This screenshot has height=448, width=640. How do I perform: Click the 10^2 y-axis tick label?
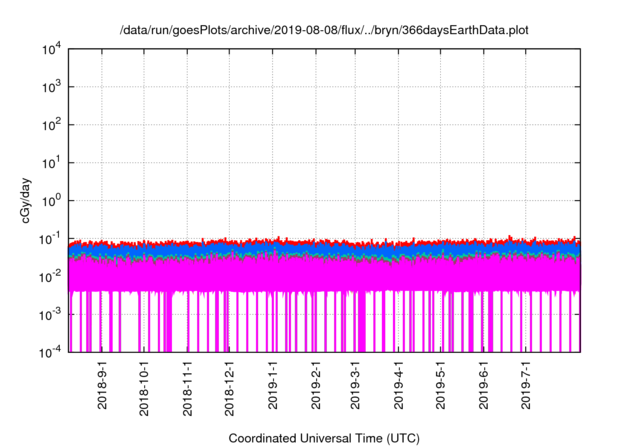51,124
